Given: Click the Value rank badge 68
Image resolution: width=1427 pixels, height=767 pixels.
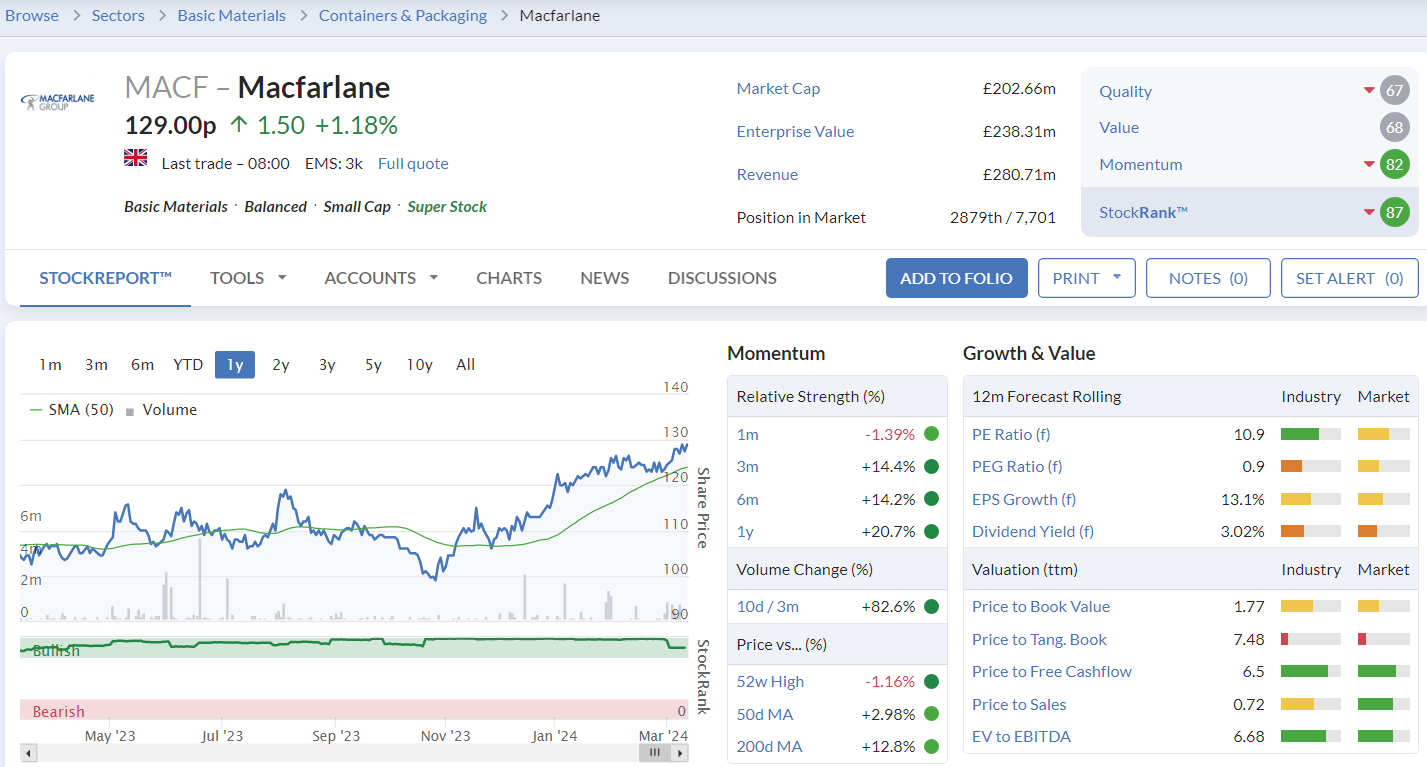Looking at the screenshot, I should point(1394,128).
